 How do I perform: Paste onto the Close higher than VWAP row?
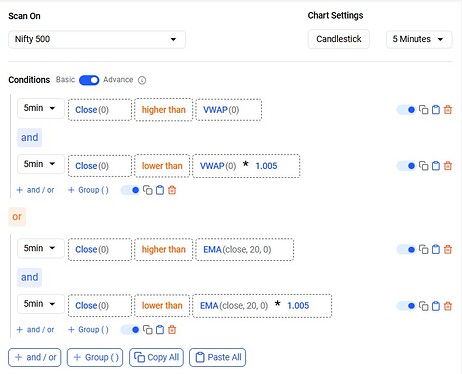tap(436, 110)
